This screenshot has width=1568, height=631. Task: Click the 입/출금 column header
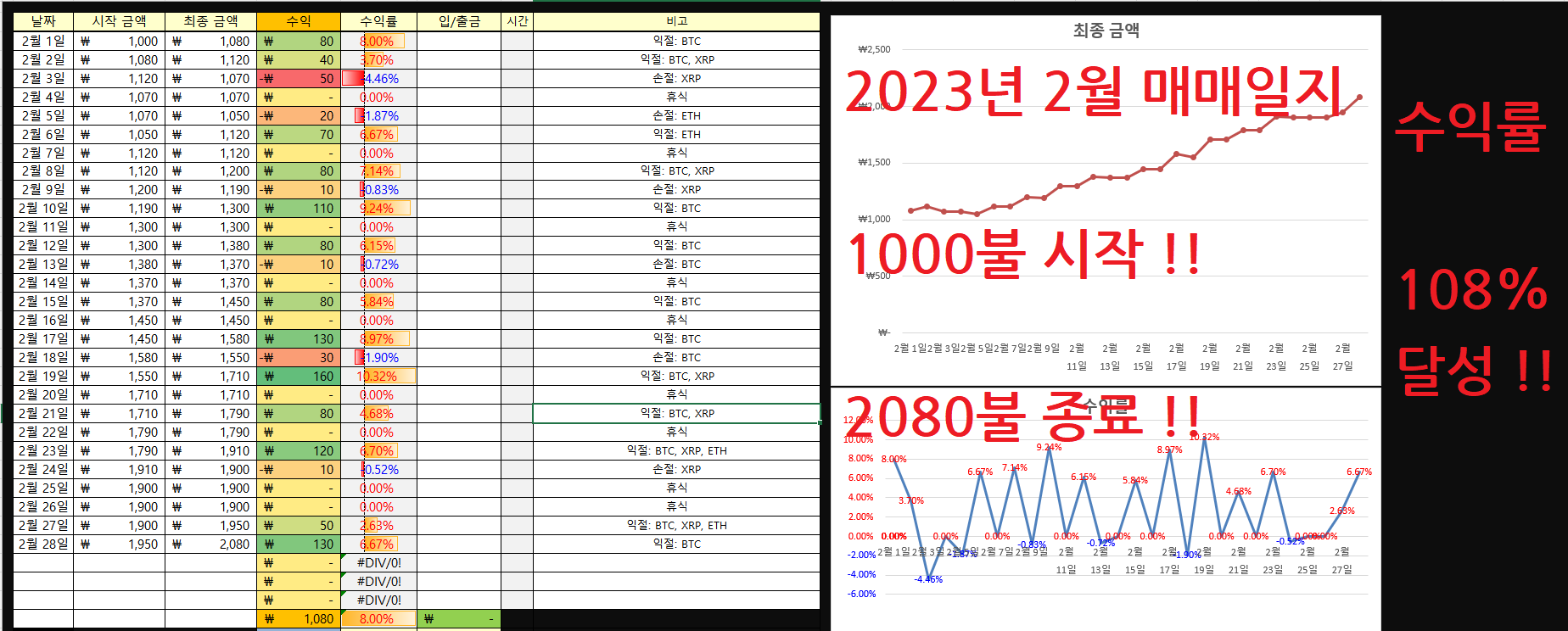pos(458,21)
